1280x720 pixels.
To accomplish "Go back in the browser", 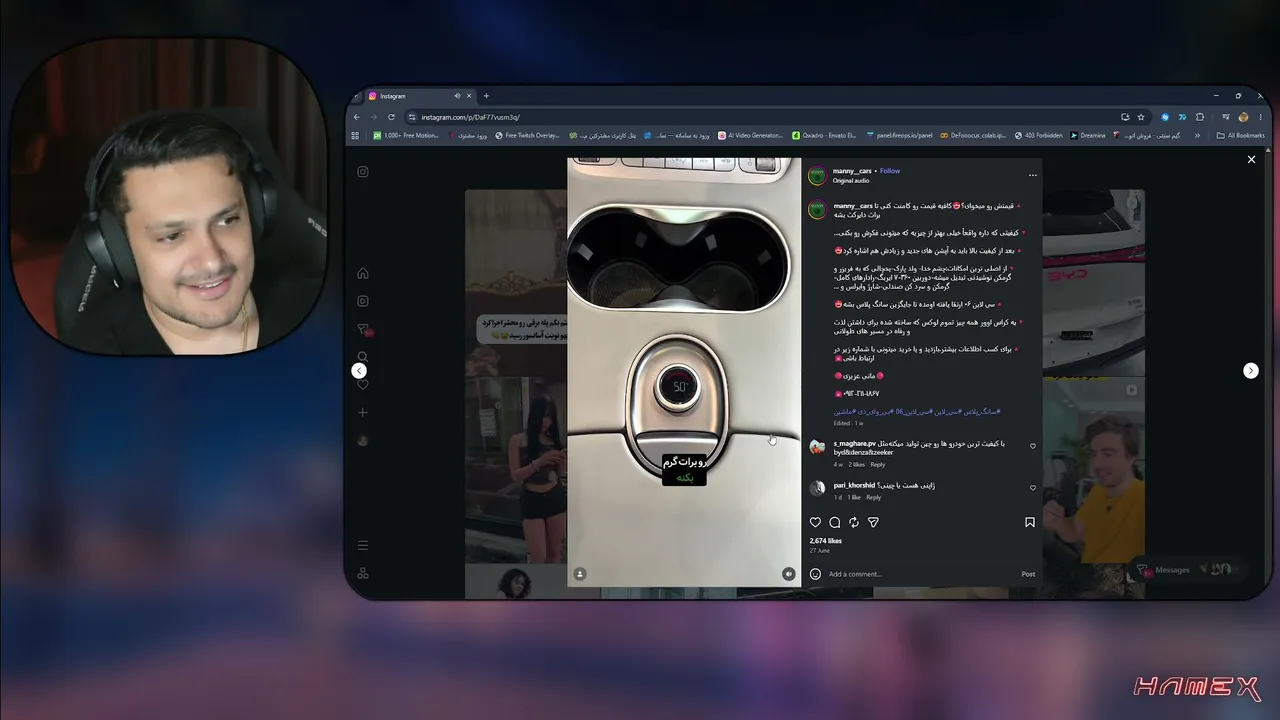I will click(357, 117).
